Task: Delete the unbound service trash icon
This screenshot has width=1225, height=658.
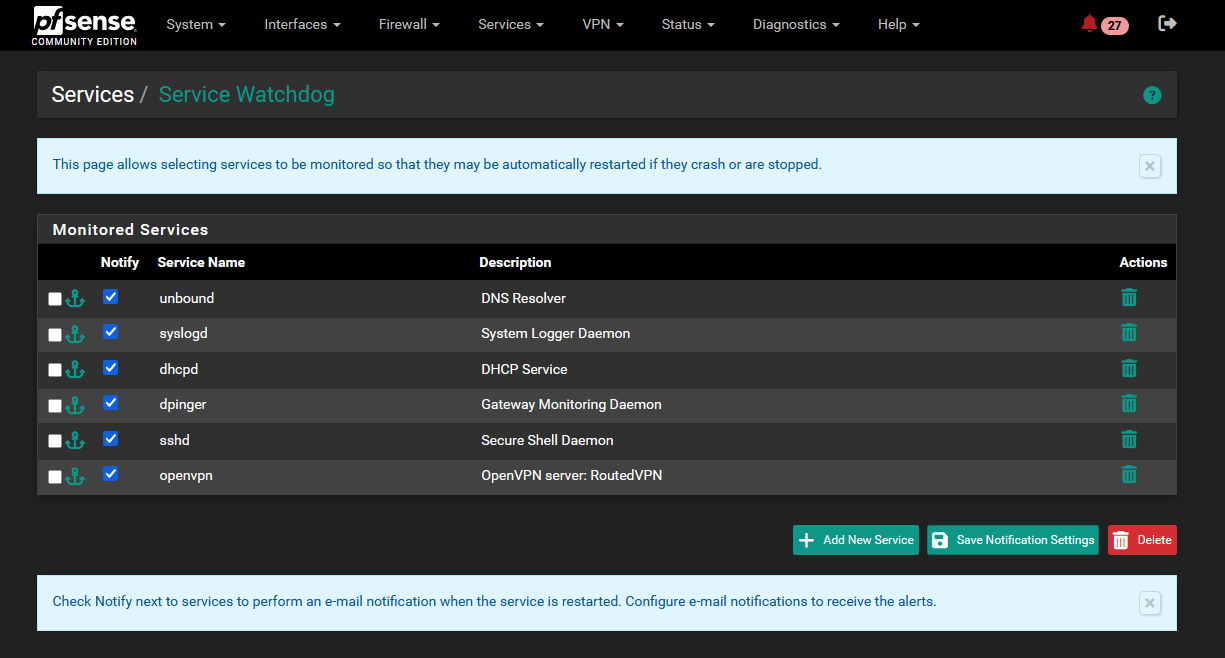Action: [x=1129, y=297]
